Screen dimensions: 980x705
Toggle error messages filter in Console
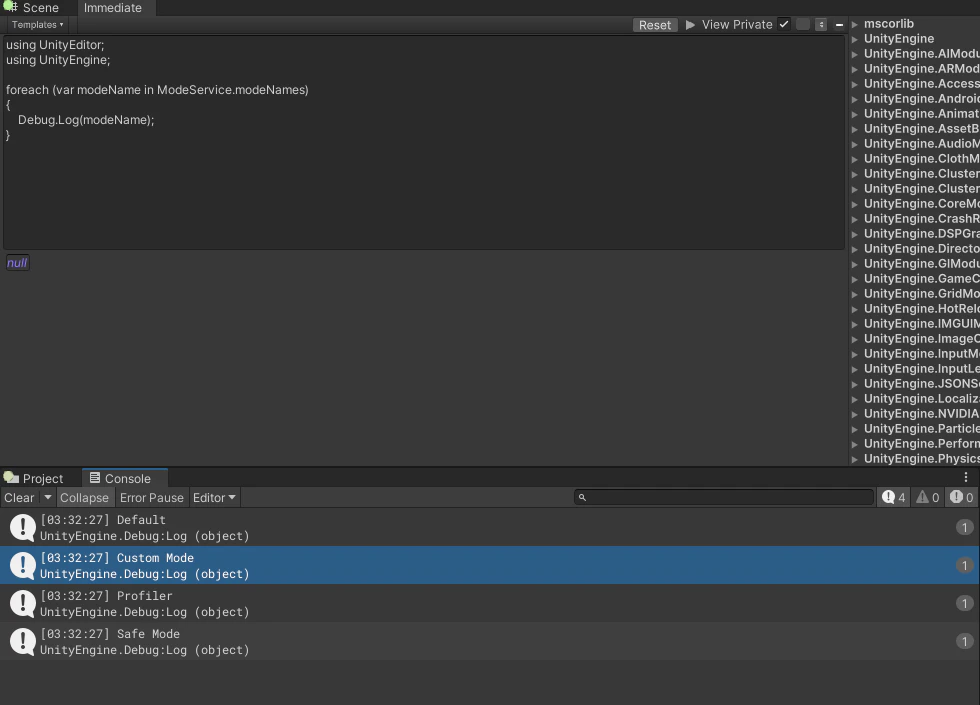point(961,498)
